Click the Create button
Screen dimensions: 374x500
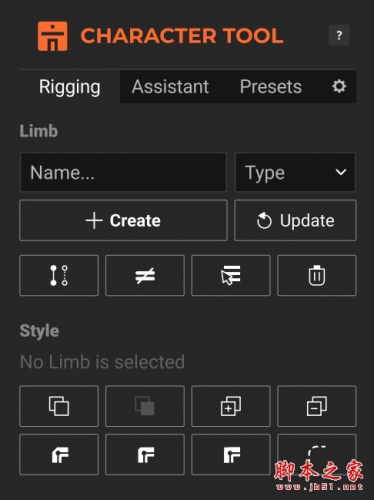point(123,220)
